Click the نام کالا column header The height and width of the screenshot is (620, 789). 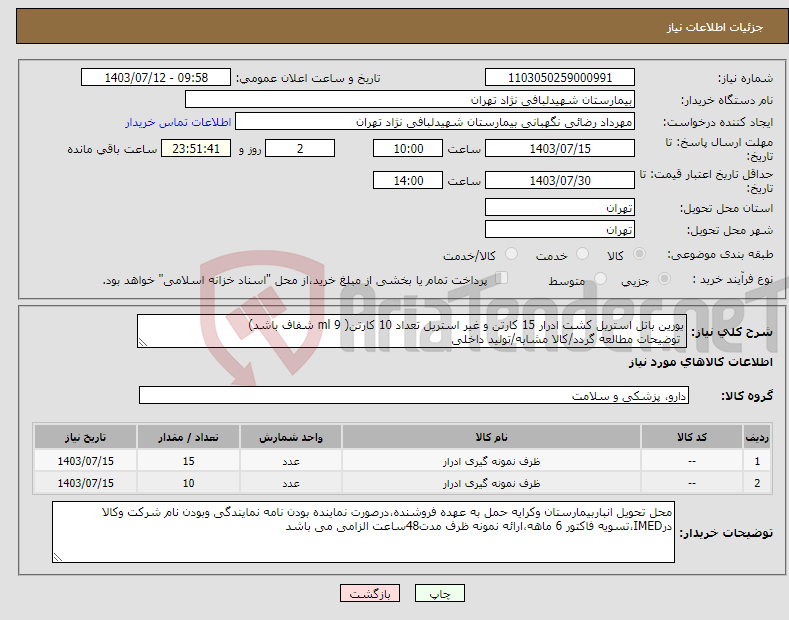(x=491, y=437)
